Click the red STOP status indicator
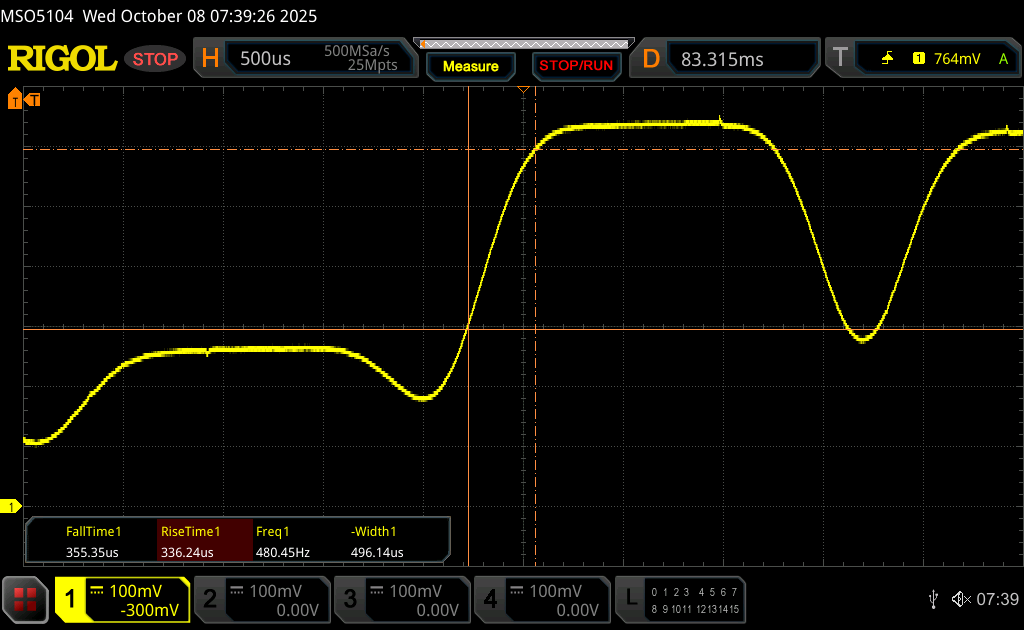Viewport: 1024px width, 630px height. [x=155, y=59]
